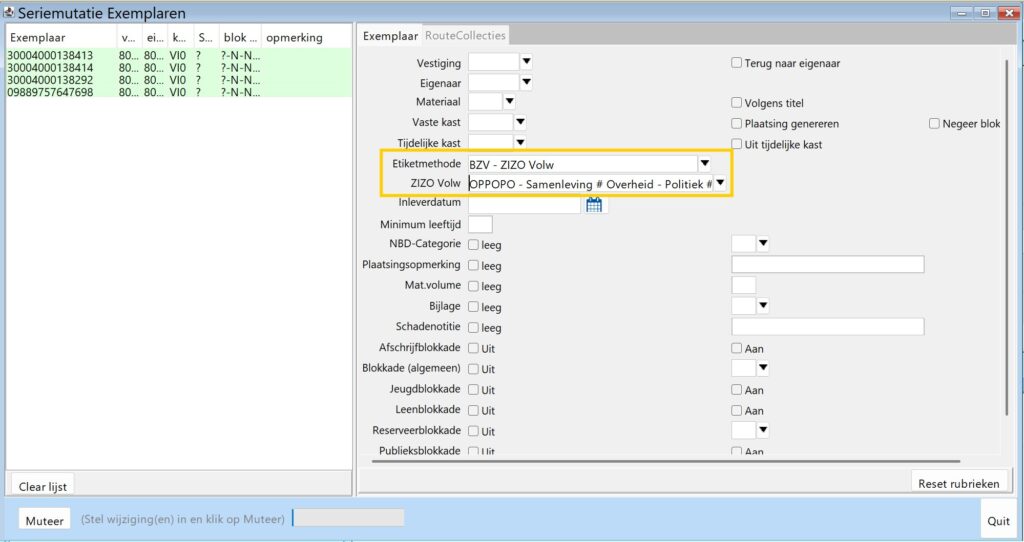Screen dimensions: 1024x542
Task: Open the Materiaal dropdown
Action: [x=509, y=102]
